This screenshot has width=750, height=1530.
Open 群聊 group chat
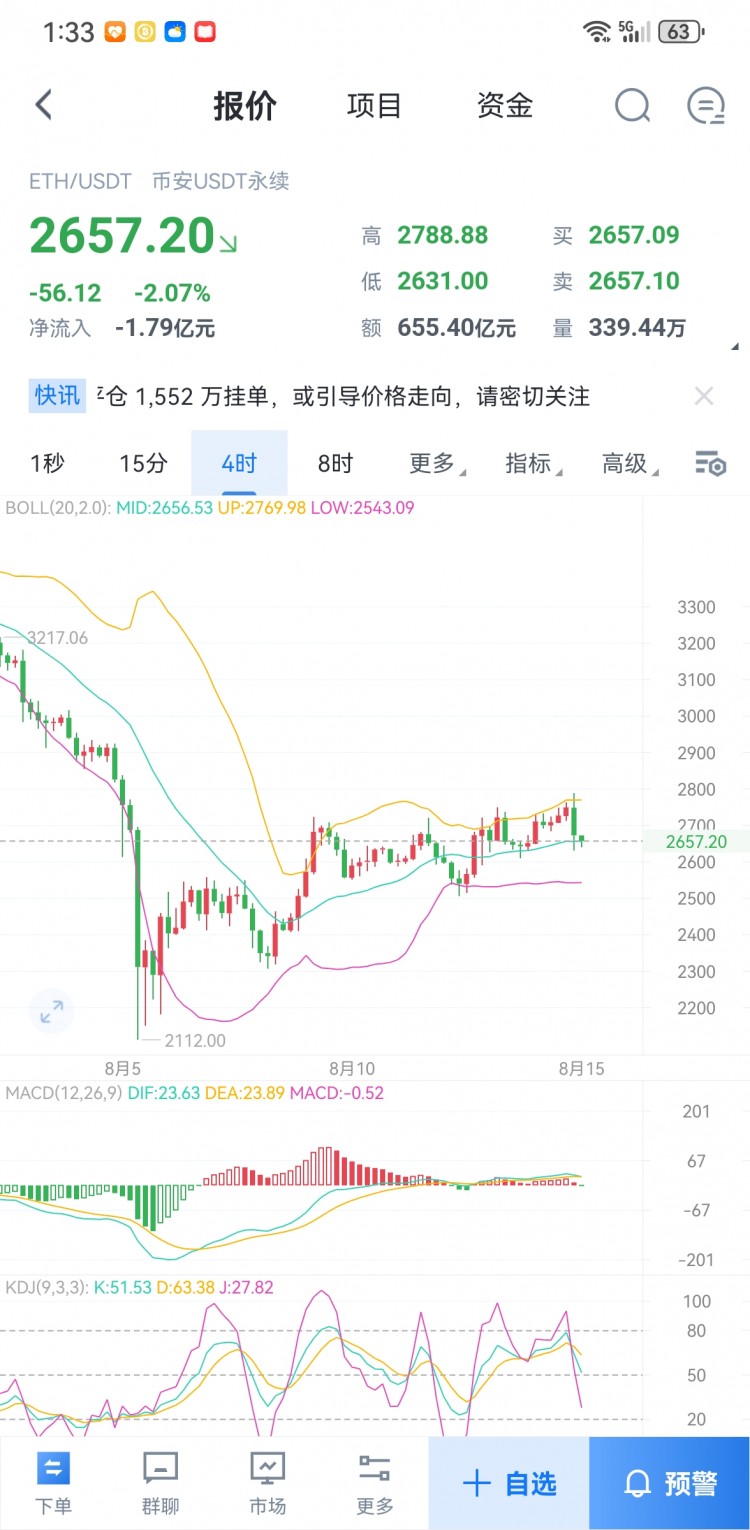[160, 1480]
